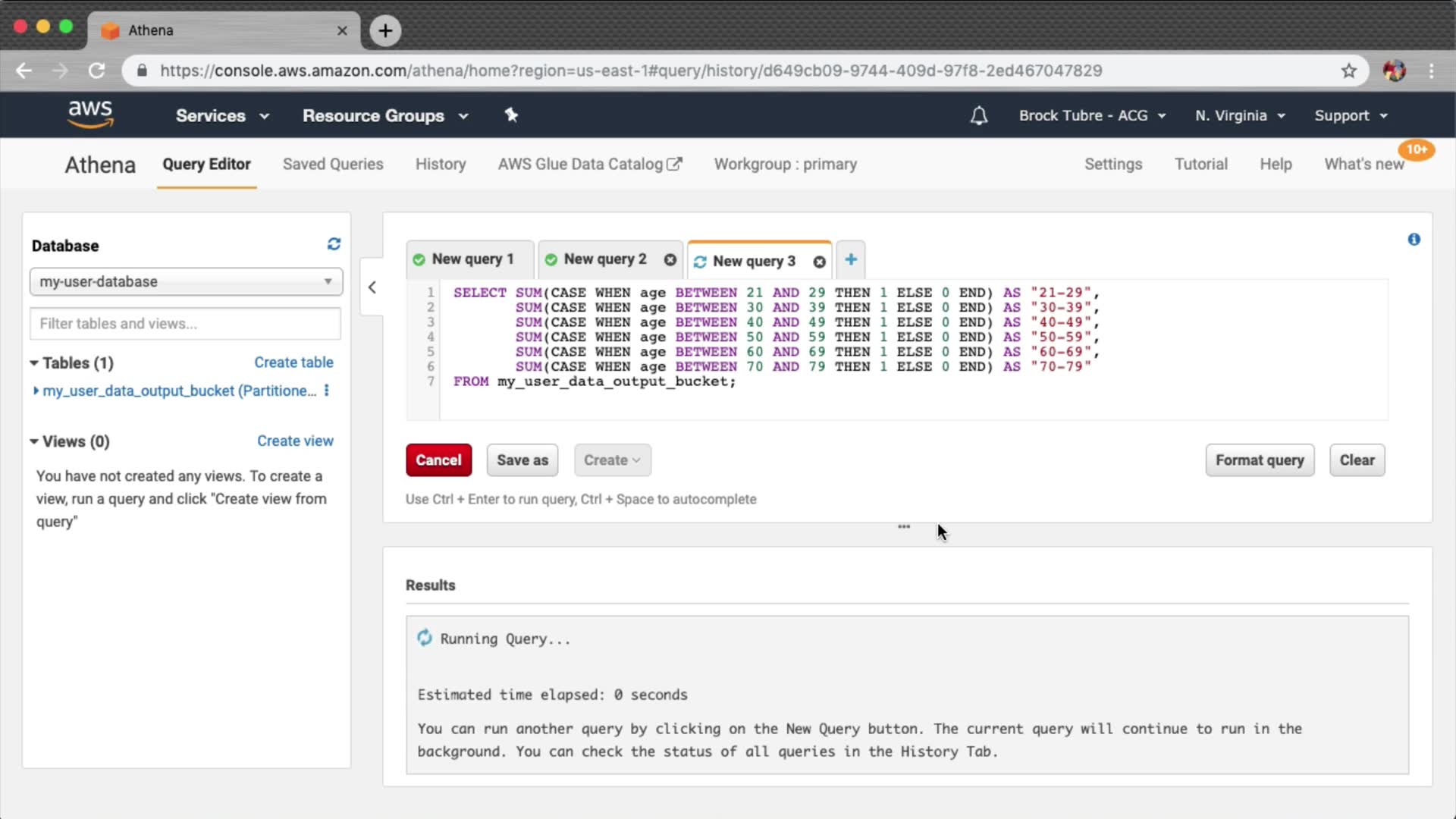Open the query editor info icon
Screen dimensions: 1456x819
coord(1414,240)
